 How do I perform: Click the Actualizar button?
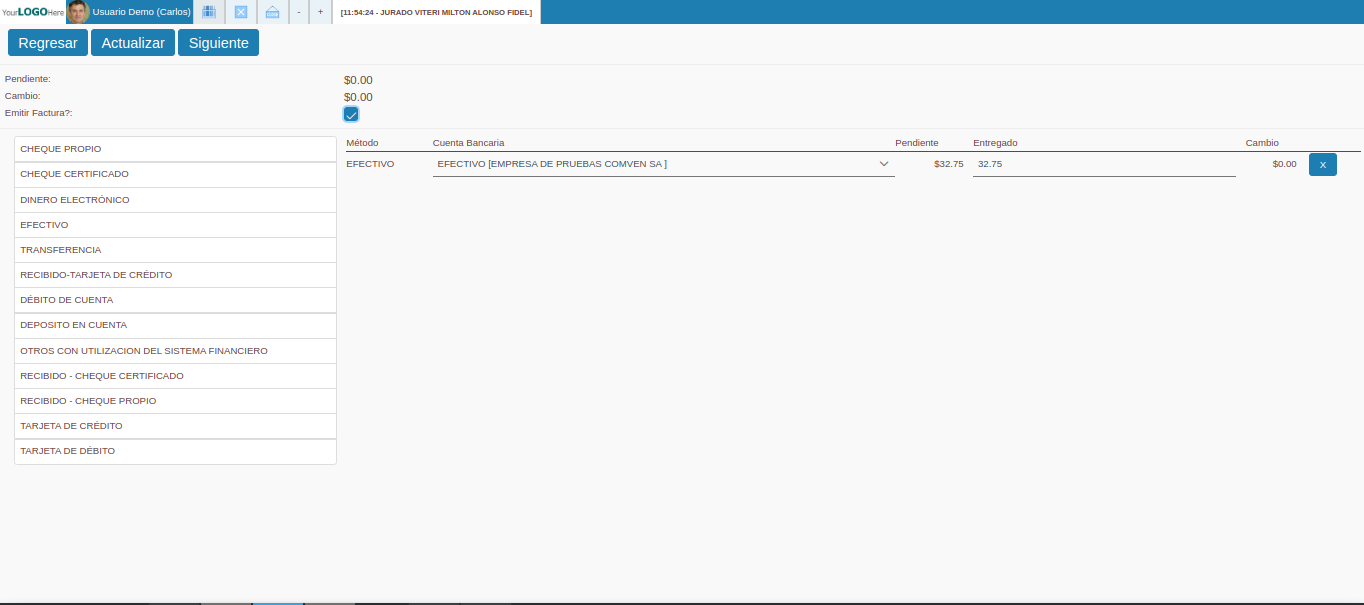[x=133, y=43]
